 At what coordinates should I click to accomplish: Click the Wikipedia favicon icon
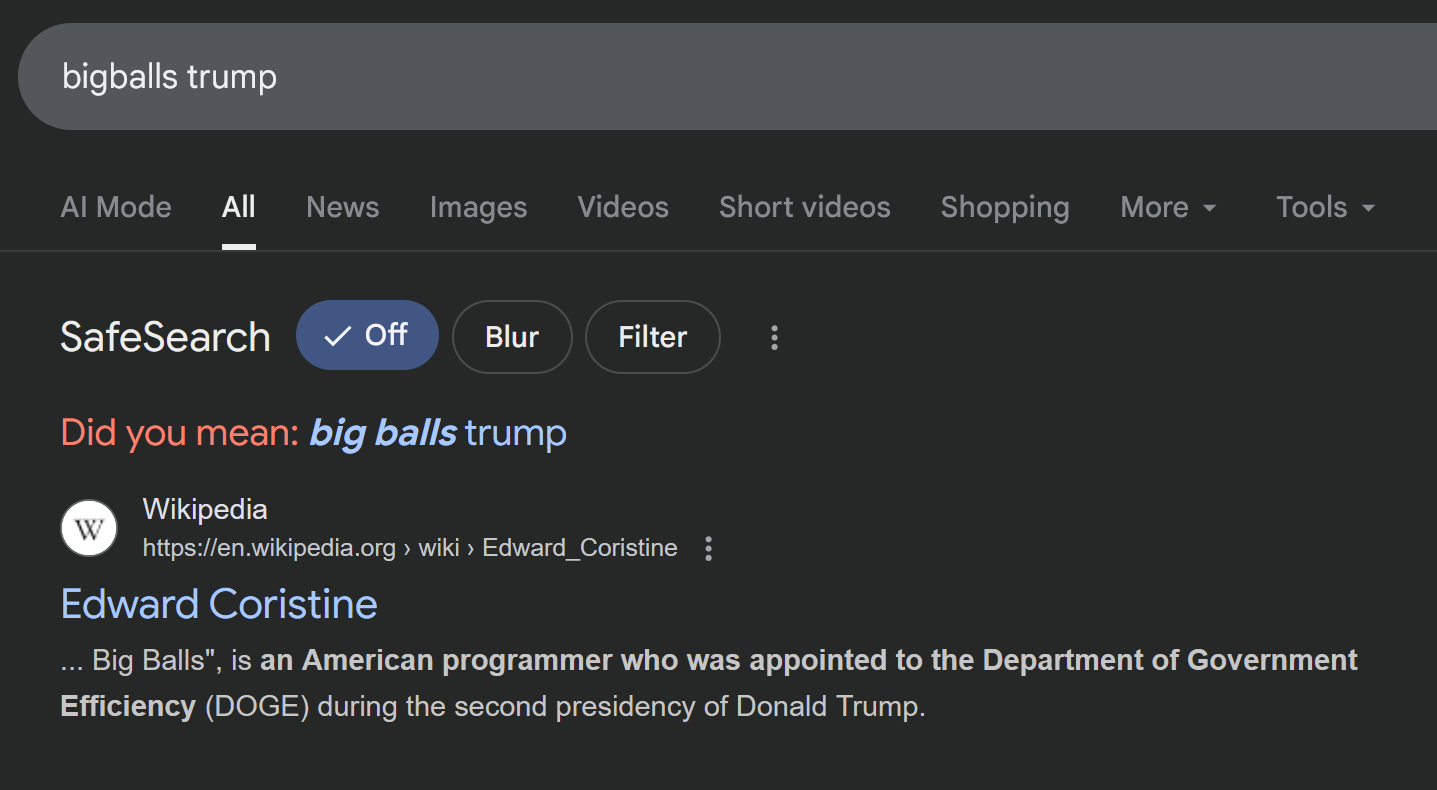click(89, 528)
